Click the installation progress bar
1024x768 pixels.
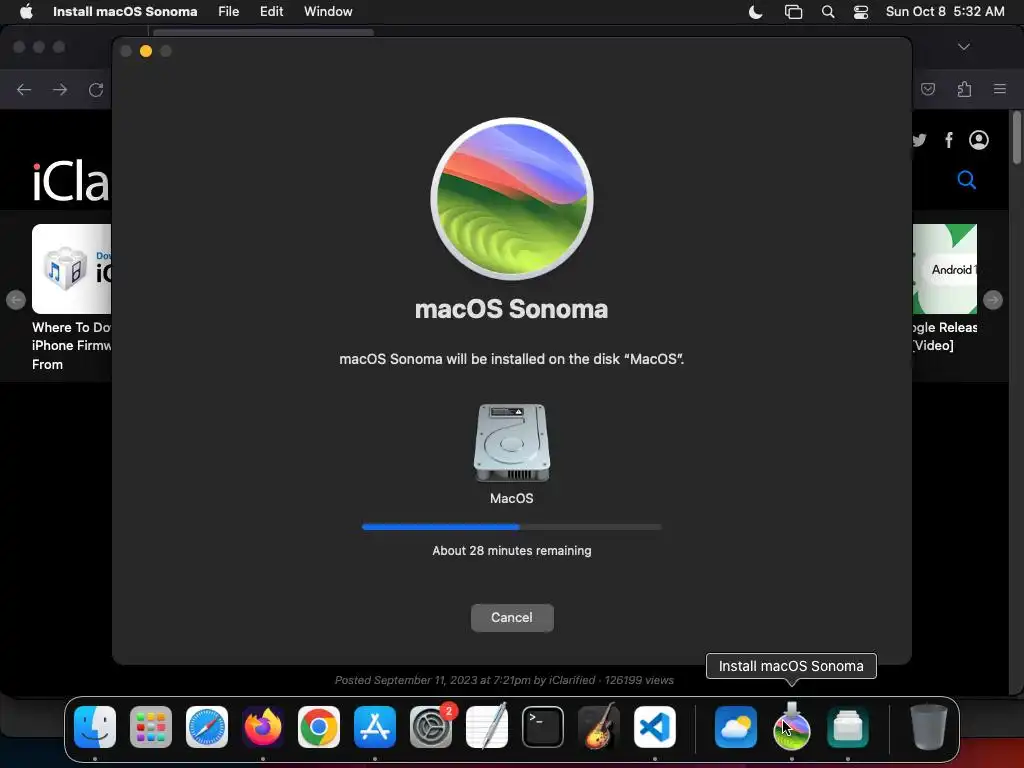coord(512,526)
